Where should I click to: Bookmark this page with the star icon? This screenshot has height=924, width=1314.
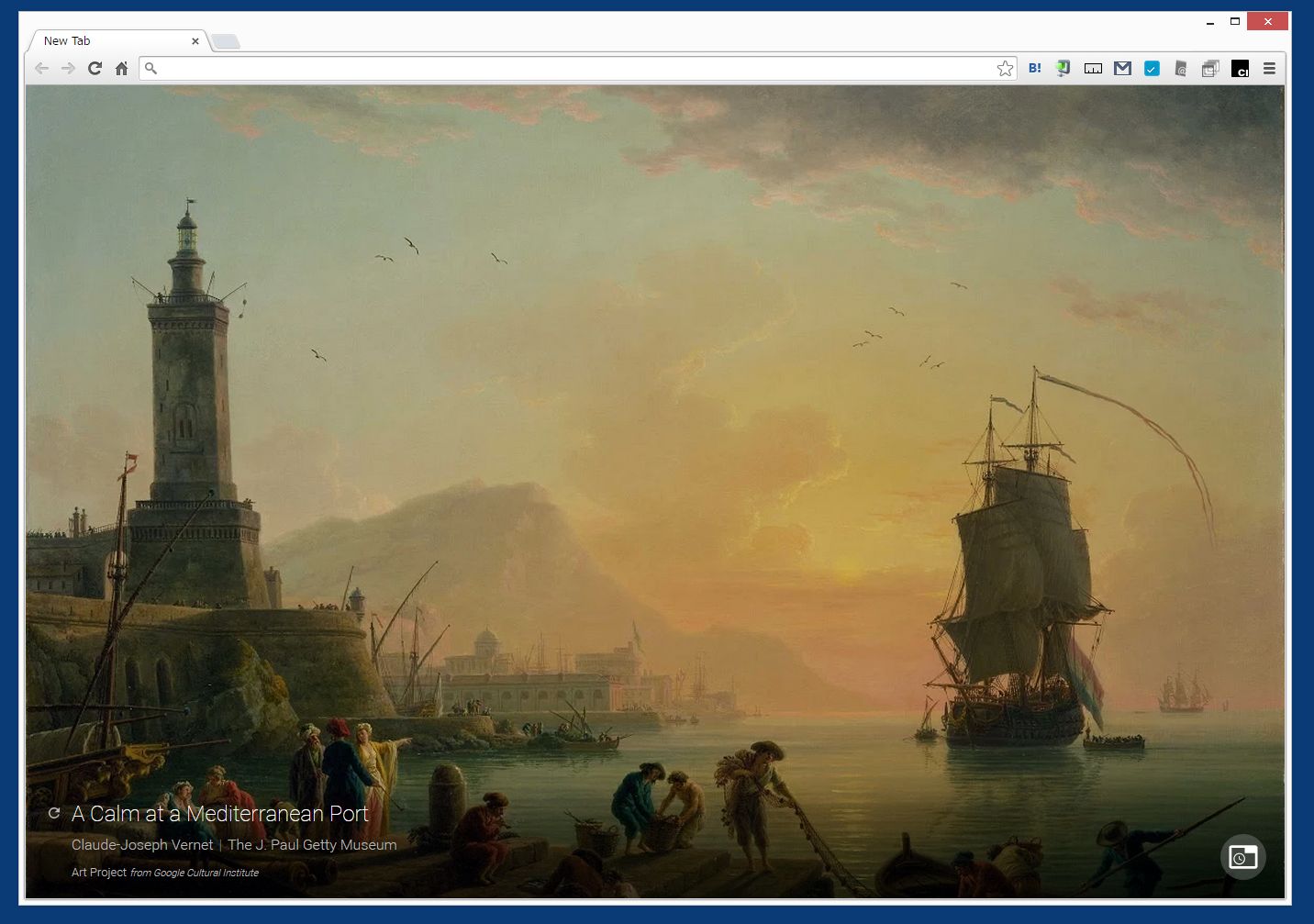(x=1005, y=68)
